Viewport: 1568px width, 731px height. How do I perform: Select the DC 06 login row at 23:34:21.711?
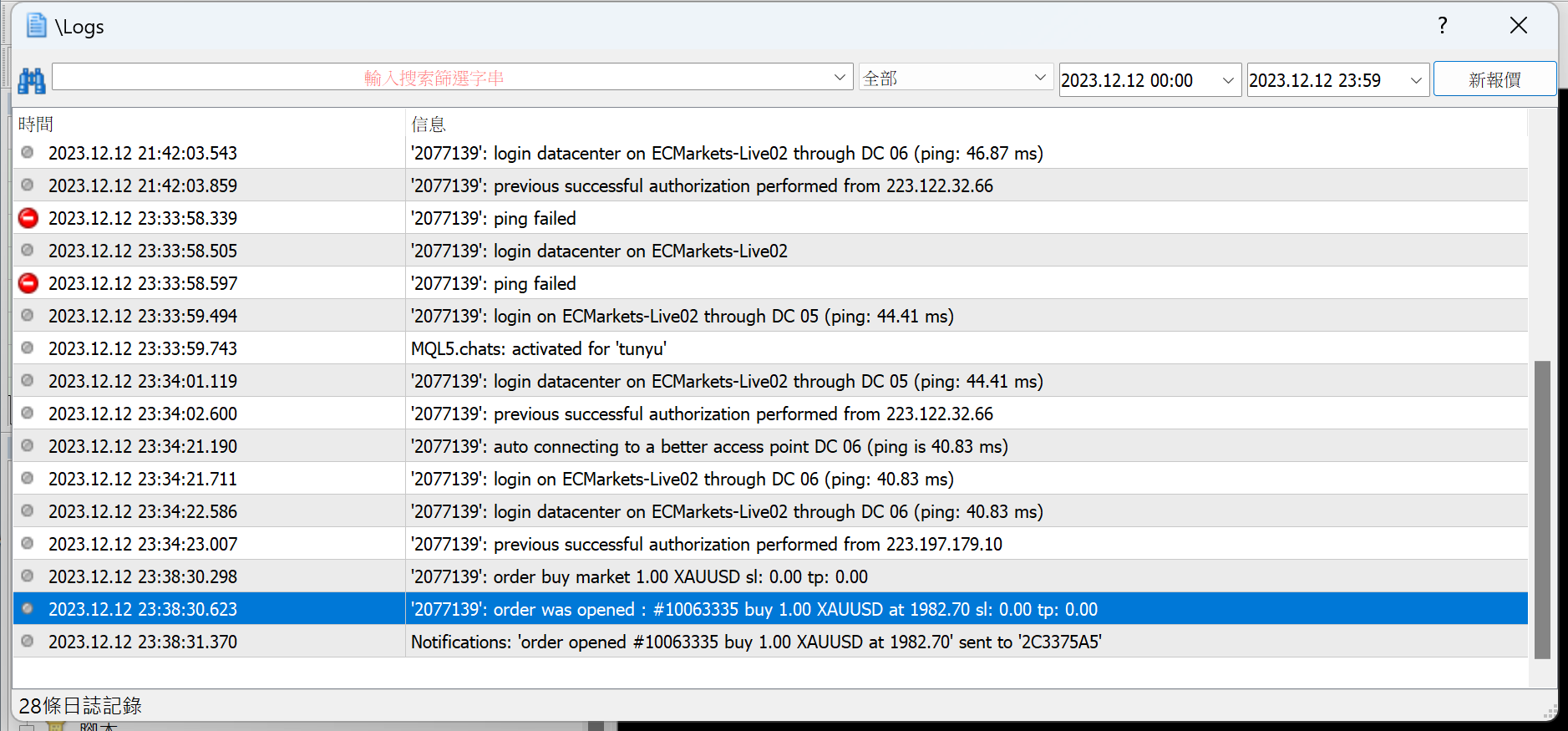(x=770, y=479)
